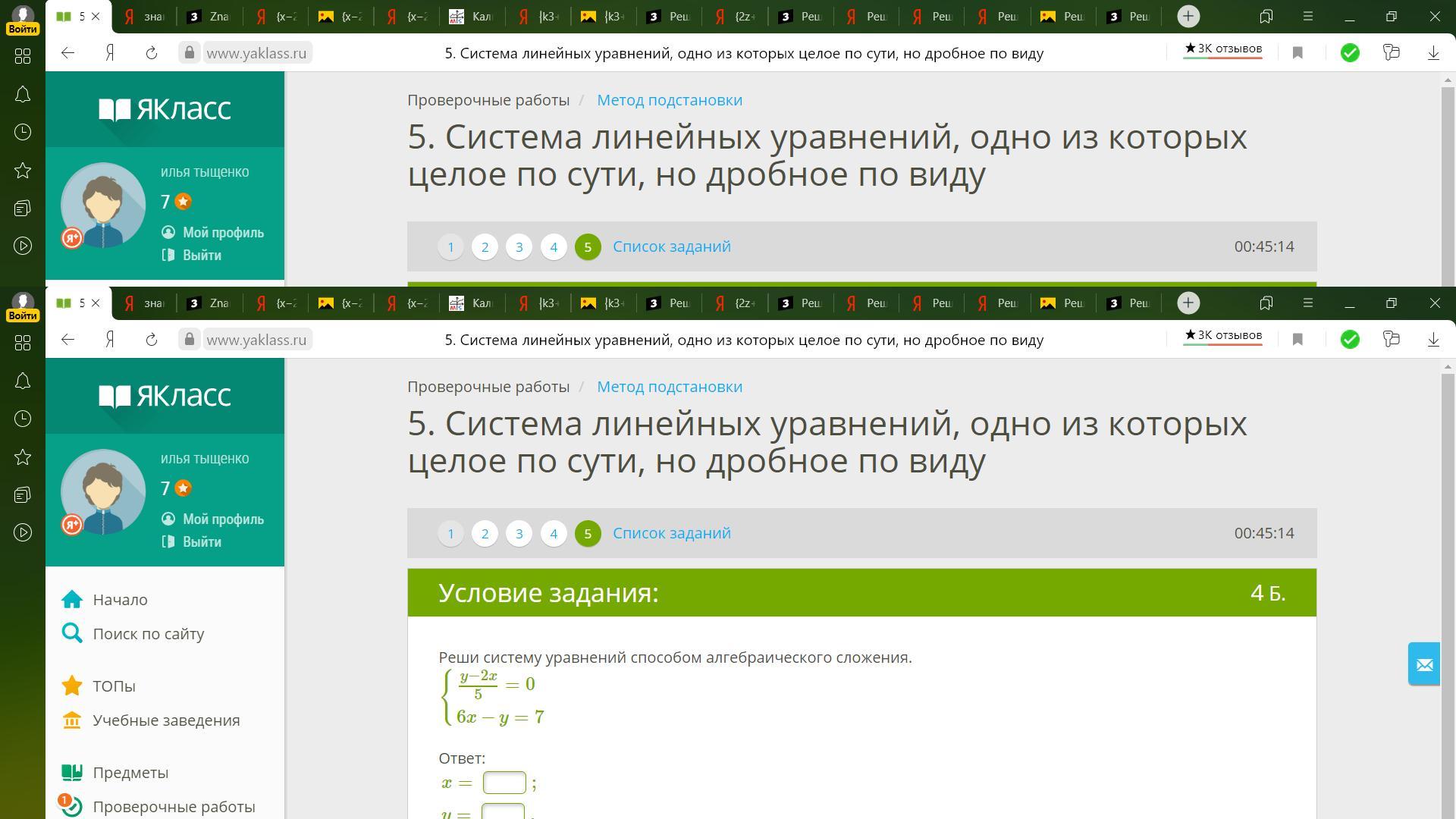Open new tab plus button in upper window
This screenshot has height=819, width=1456.
pos(1188,16)
